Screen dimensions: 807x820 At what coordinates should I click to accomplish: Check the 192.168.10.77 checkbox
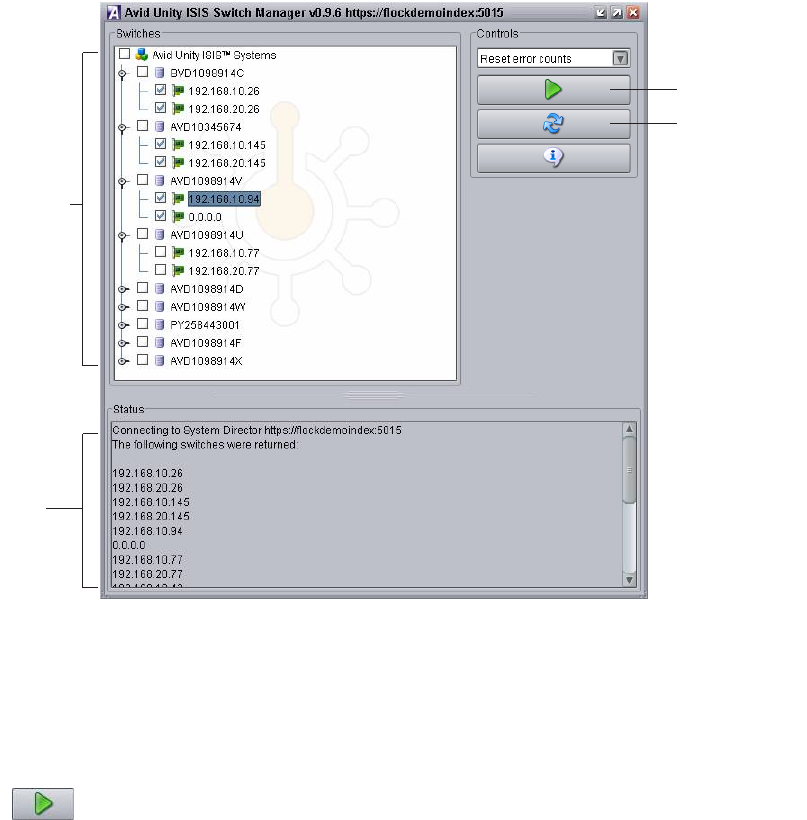[x=161, y=252]
